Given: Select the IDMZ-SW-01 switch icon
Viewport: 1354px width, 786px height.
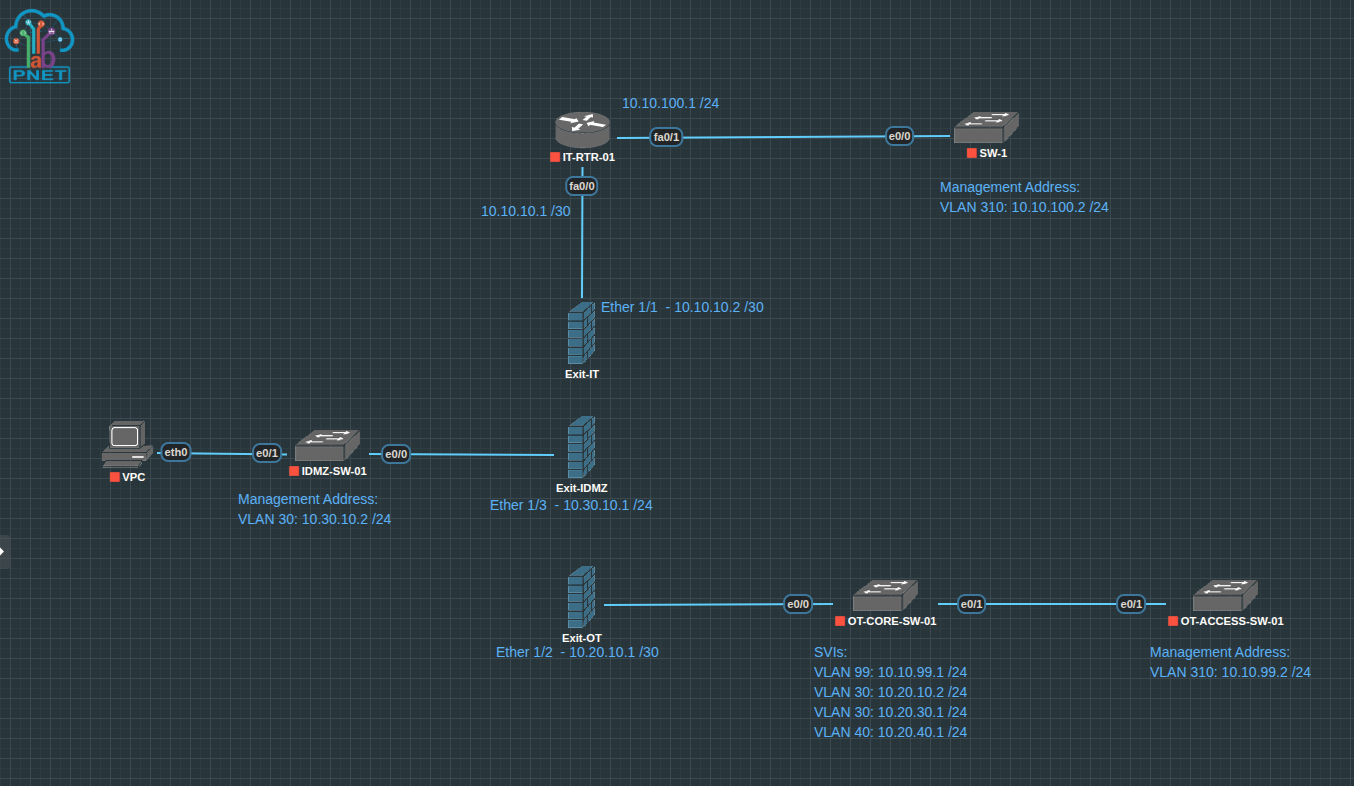Looking at the screenshot, I should tap(327, 446).
